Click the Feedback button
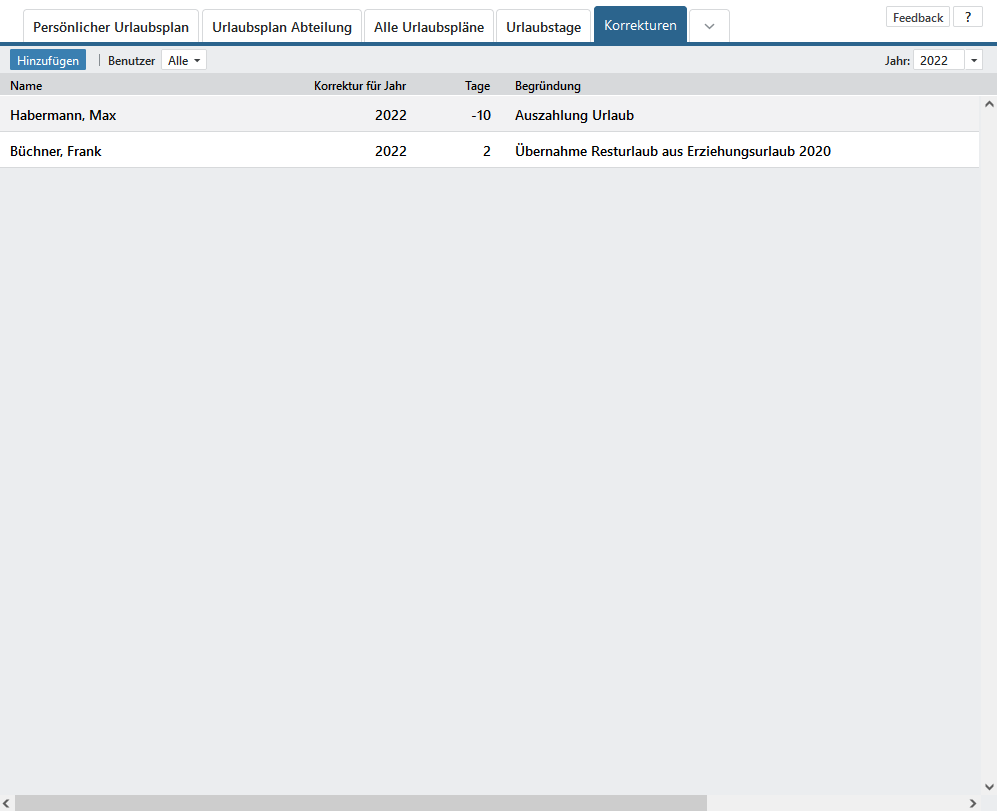The height and width of the screenshot is (811, 997). [x=917, y=17]
